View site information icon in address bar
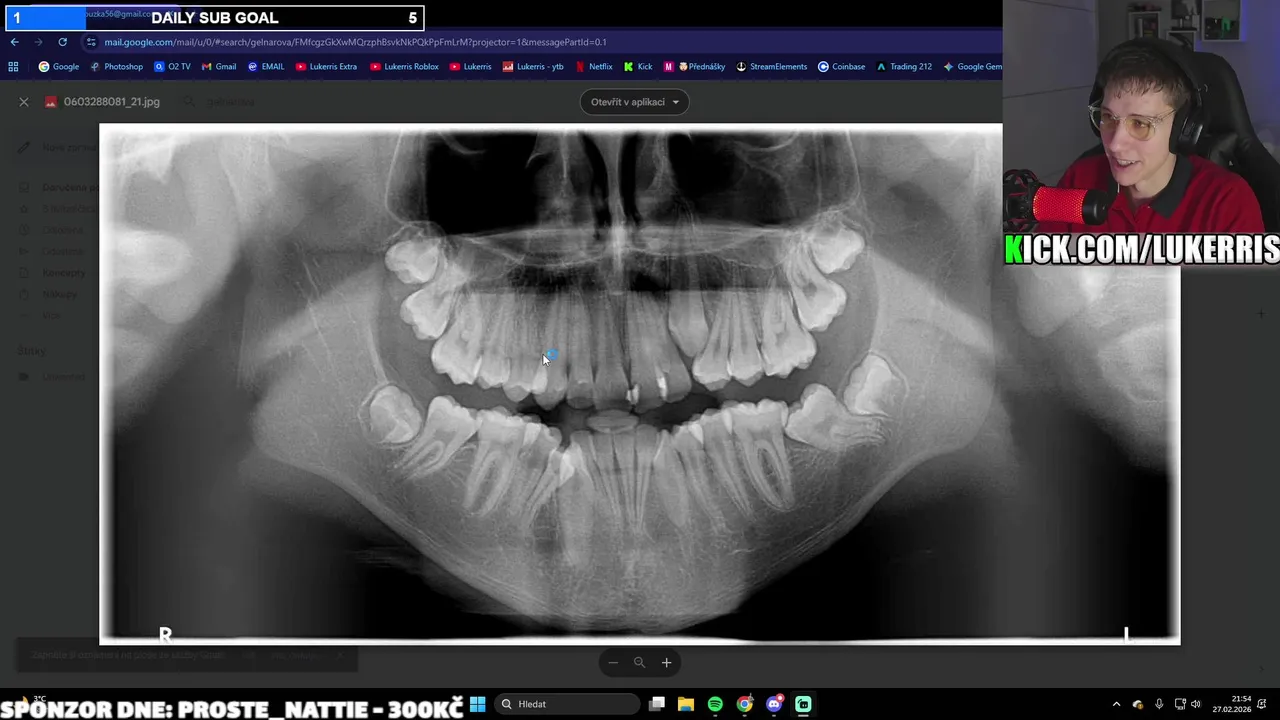1280x720 pixels. click(x=91, y=42)
